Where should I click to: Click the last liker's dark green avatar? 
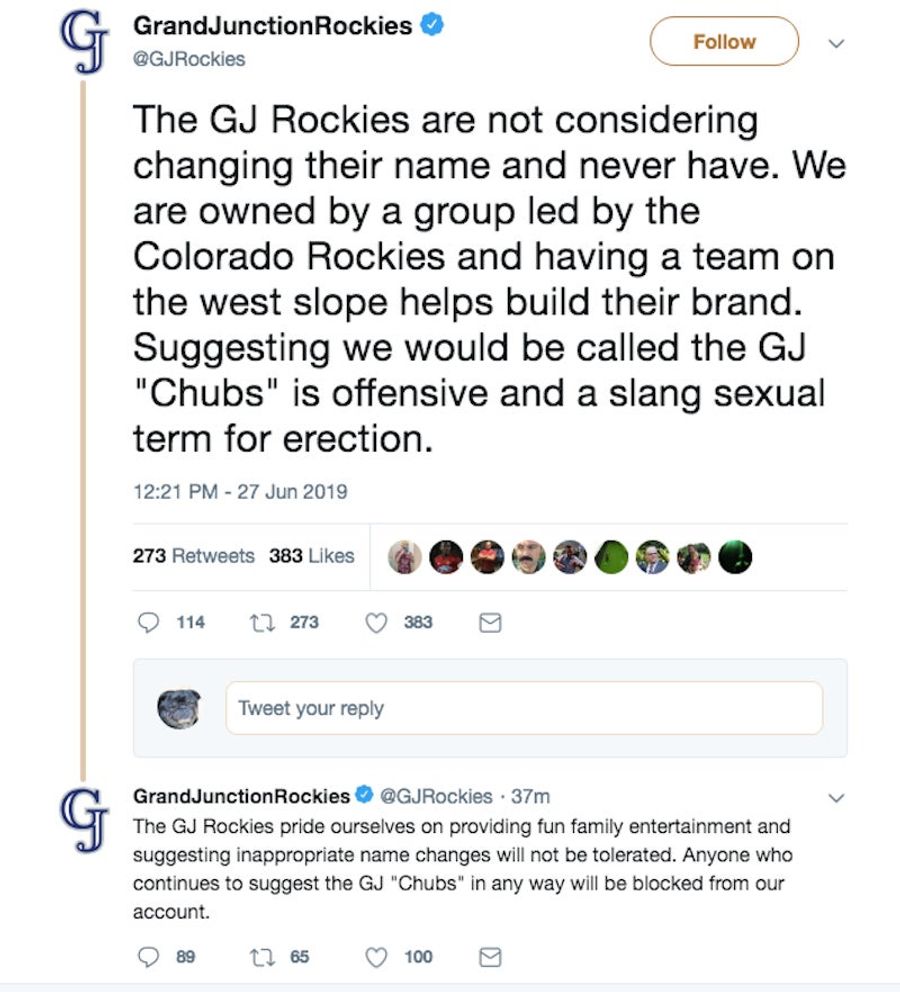[x=736, y=557]
